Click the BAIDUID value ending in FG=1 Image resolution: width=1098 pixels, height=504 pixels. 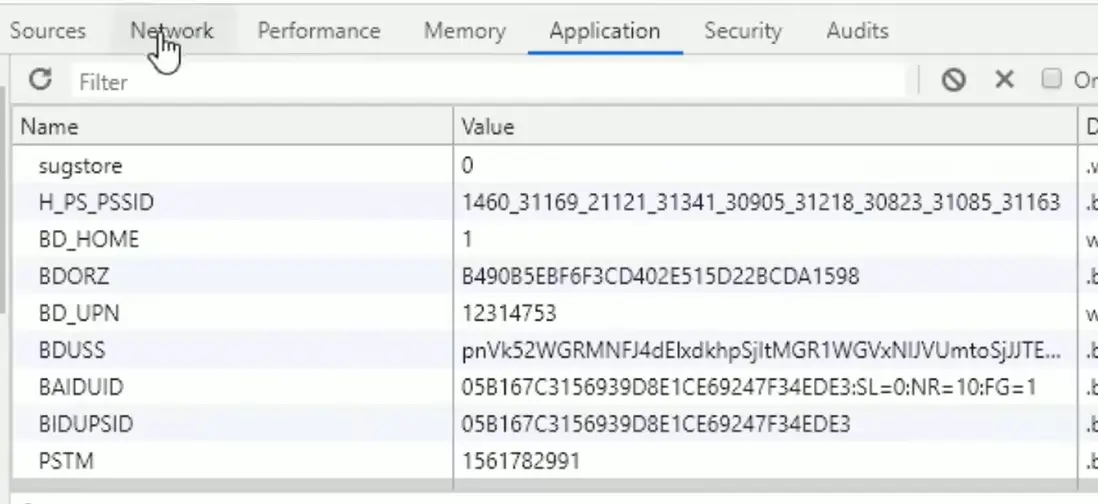749,387
